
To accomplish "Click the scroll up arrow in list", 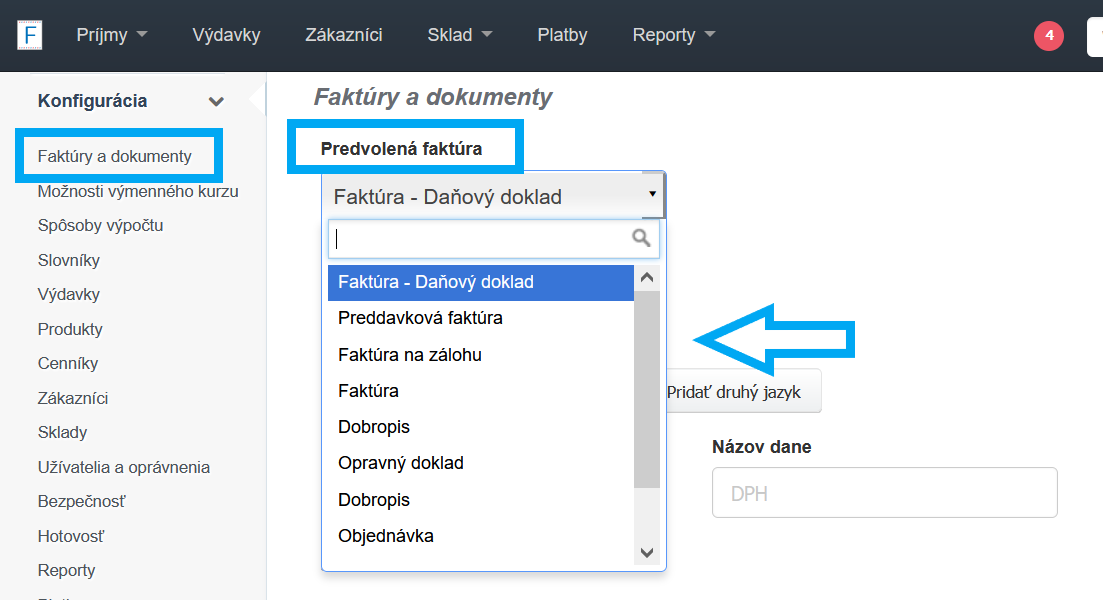I will [647, 279].
